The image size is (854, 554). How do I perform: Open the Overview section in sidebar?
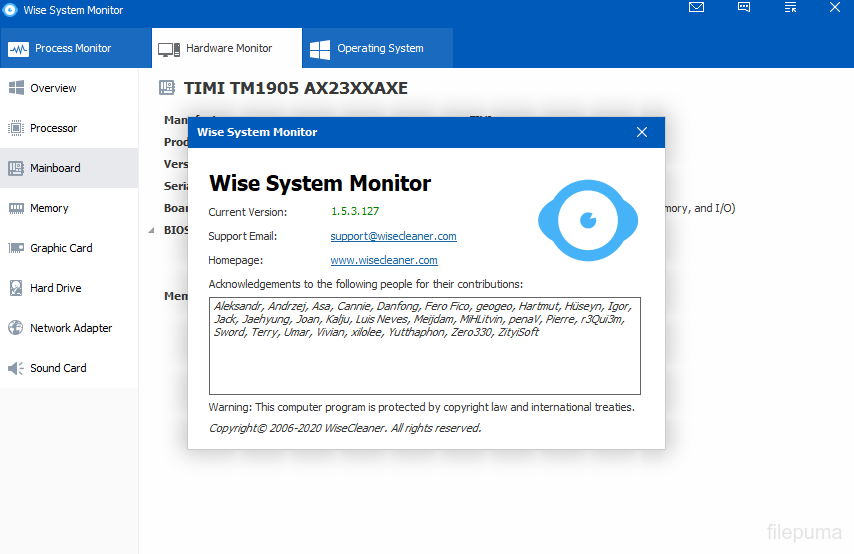(x=53, y=88)
